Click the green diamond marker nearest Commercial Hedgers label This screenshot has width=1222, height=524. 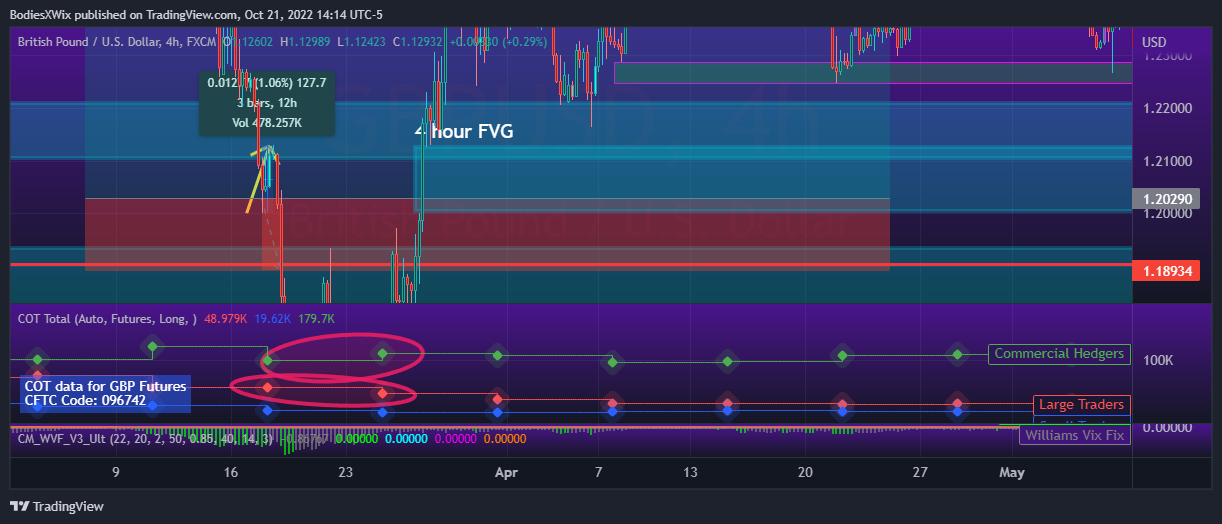(x=958, y=354)
